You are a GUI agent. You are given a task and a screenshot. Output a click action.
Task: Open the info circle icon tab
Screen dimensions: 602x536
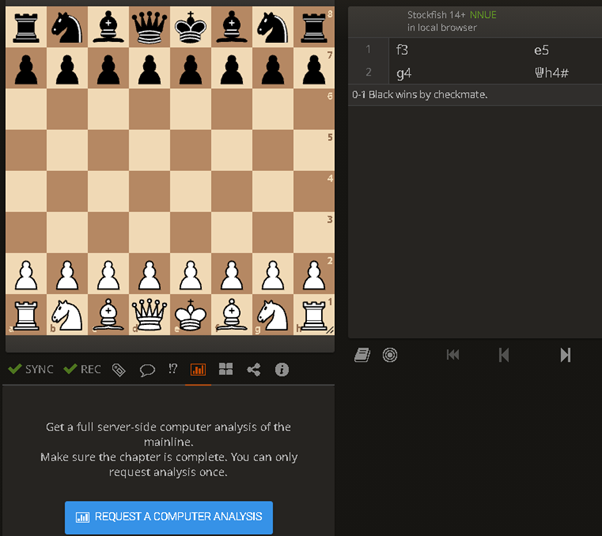pos(281,369)
